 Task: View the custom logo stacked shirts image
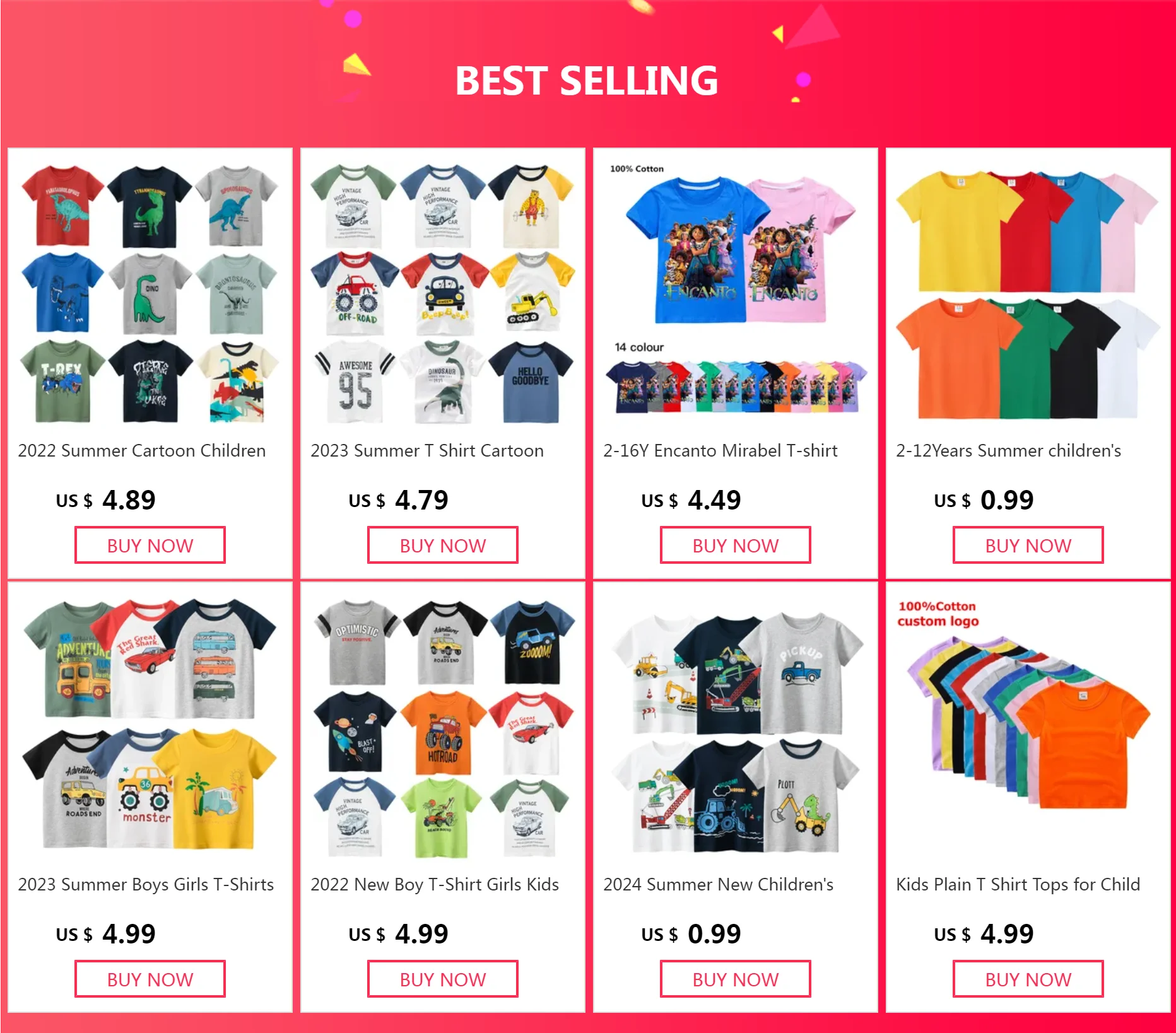pos(1028,726)
